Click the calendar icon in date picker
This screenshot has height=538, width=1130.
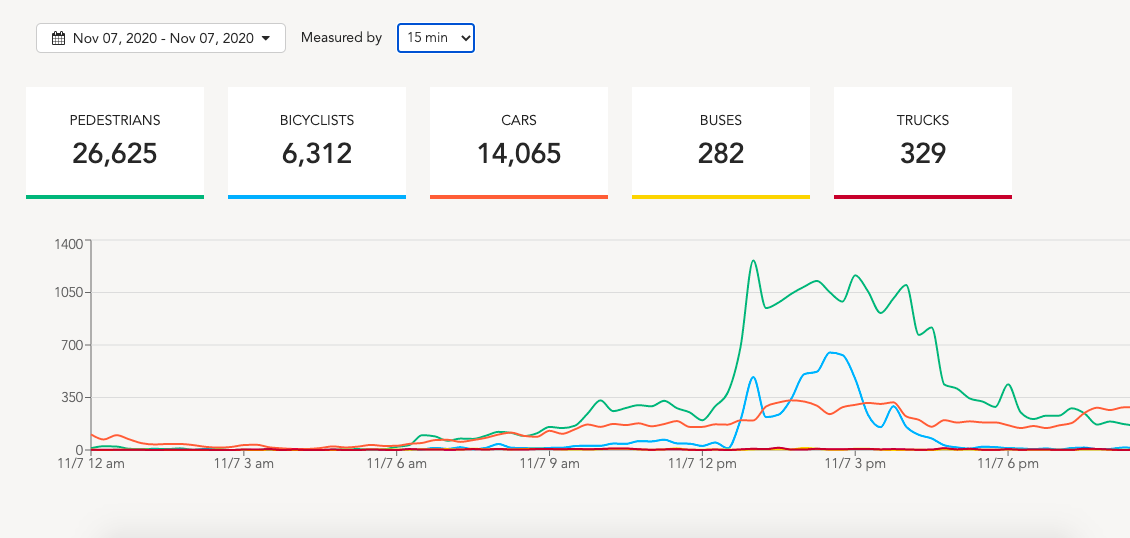click(x=58, y=39)
